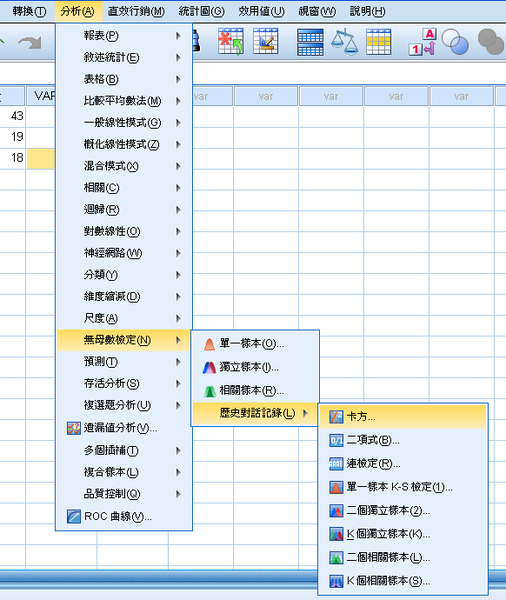Select 卡方 chi-square legacy dialog

[403, 417]
